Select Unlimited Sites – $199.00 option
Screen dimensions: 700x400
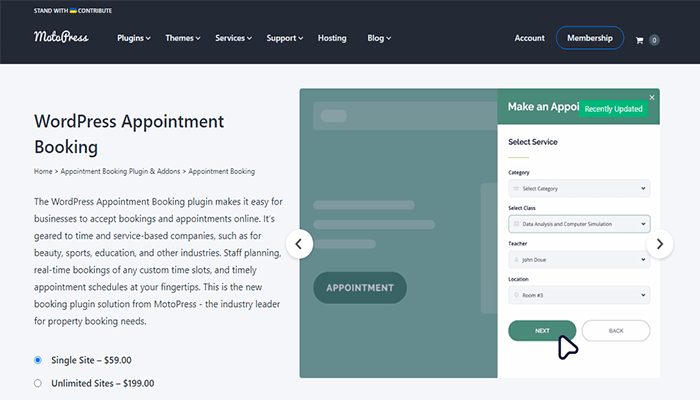pos(38,383)
